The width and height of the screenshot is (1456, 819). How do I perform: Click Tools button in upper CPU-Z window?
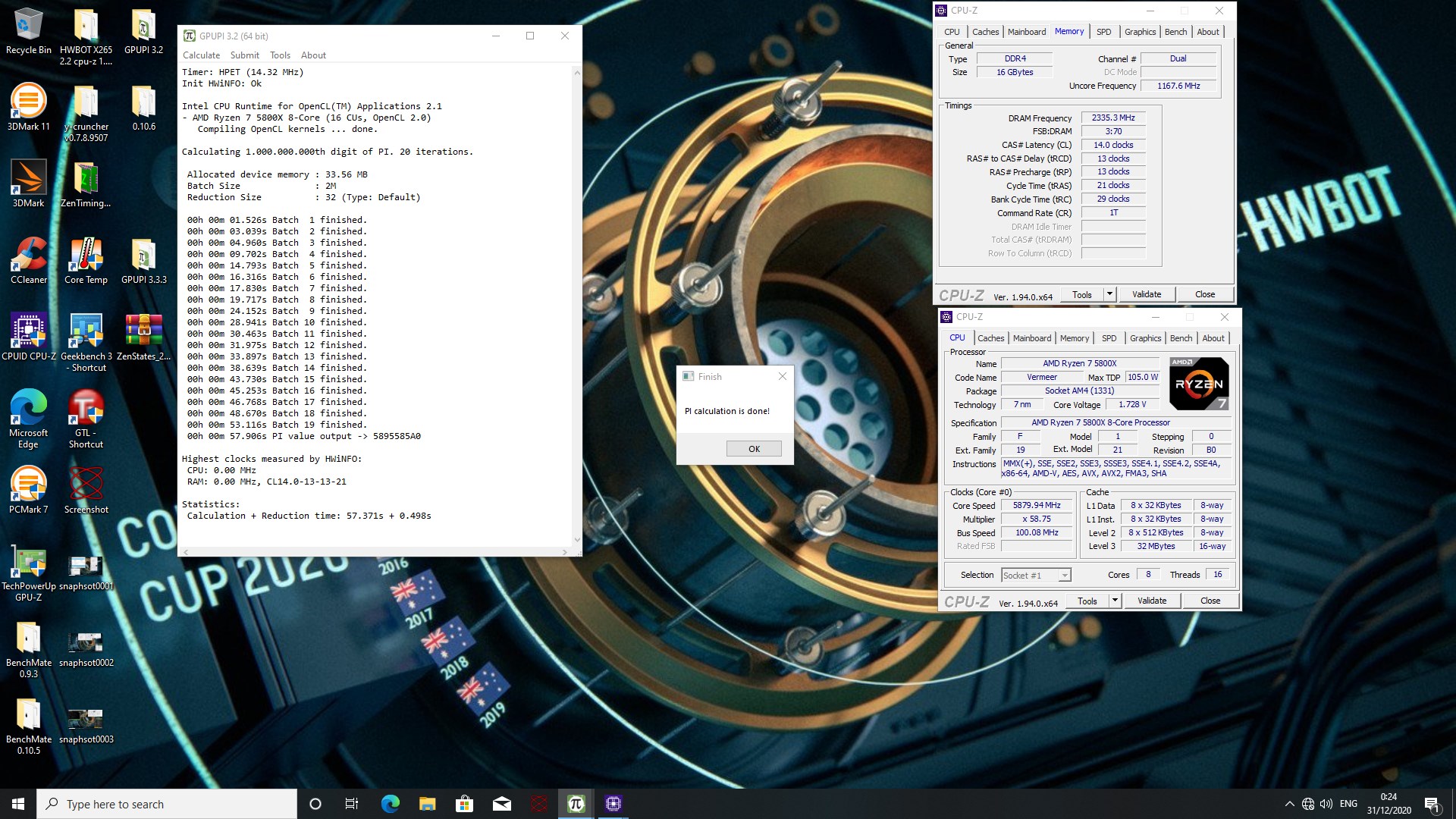coord(1082,294)
